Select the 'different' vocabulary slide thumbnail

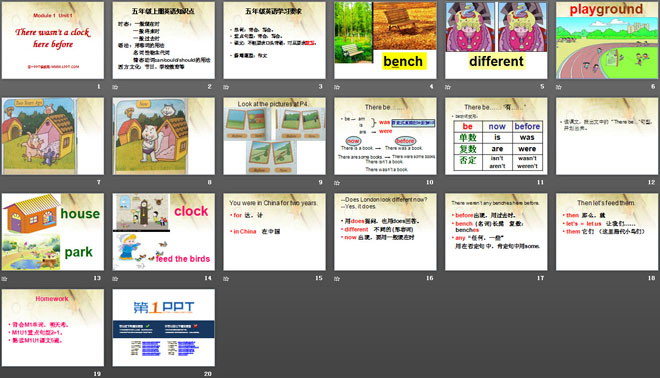pos(496,40)
